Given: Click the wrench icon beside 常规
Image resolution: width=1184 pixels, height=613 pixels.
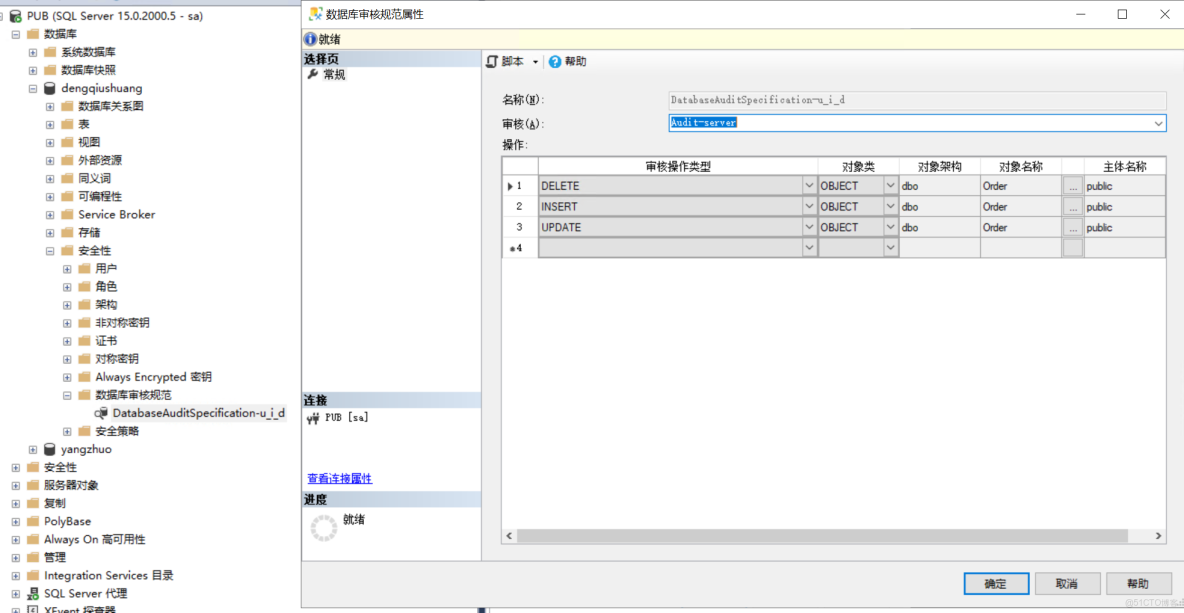Looking at the screenshot, I should (313, 74).
